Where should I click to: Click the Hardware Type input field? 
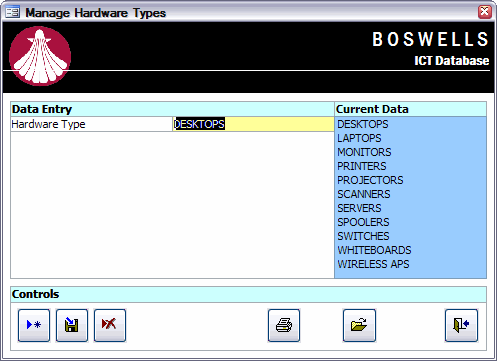click(253, 124)
